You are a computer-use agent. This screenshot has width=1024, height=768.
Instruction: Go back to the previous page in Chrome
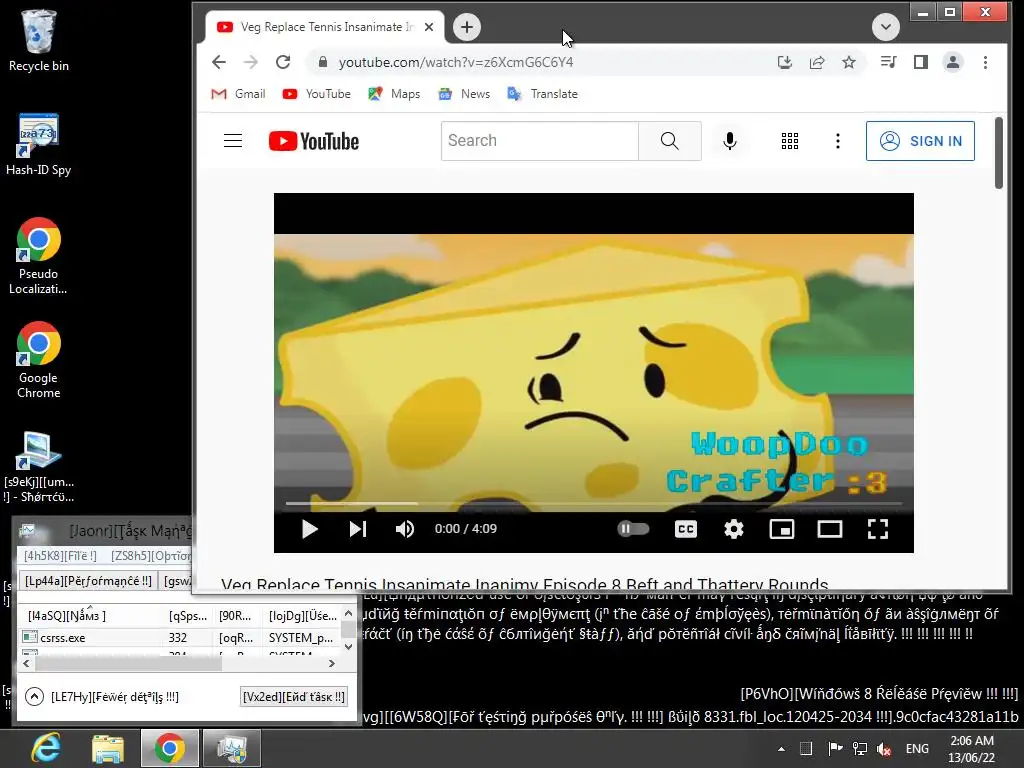219,62
